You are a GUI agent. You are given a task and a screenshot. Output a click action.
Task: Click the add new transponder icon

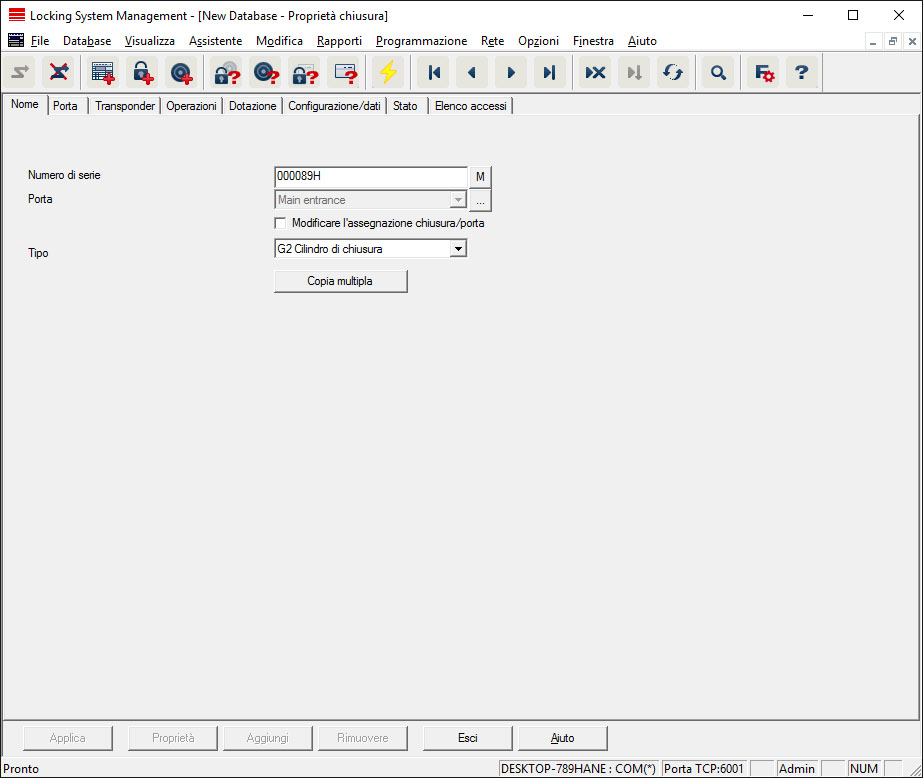click(181, 73)
